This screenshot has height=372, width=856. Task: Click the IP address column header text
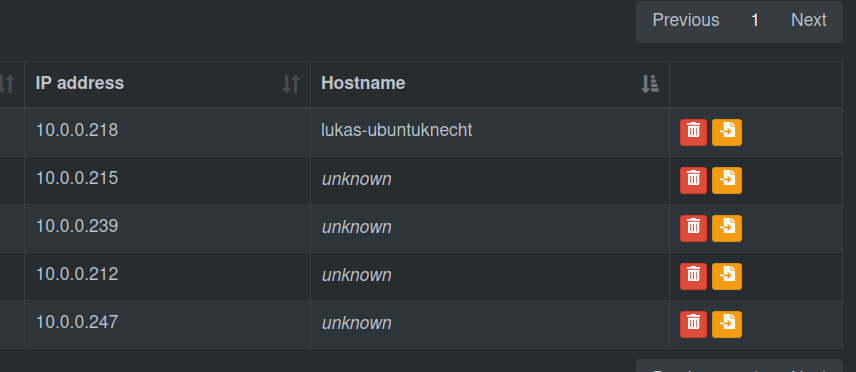click(x=80, y=83)
